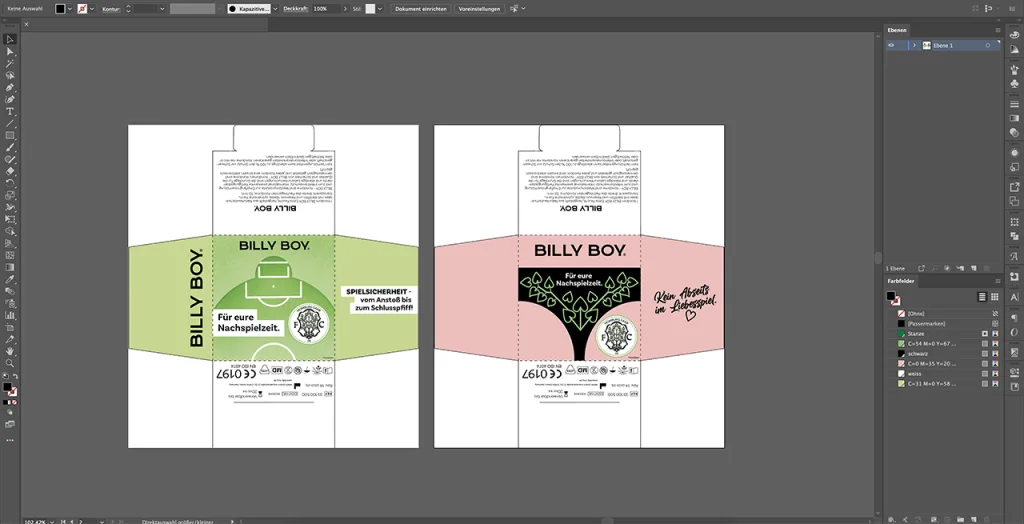The width and height of the screenshot is (1024, 524).
Task: Click the Voreinstellungen button
Action: [x=479, y=8]
